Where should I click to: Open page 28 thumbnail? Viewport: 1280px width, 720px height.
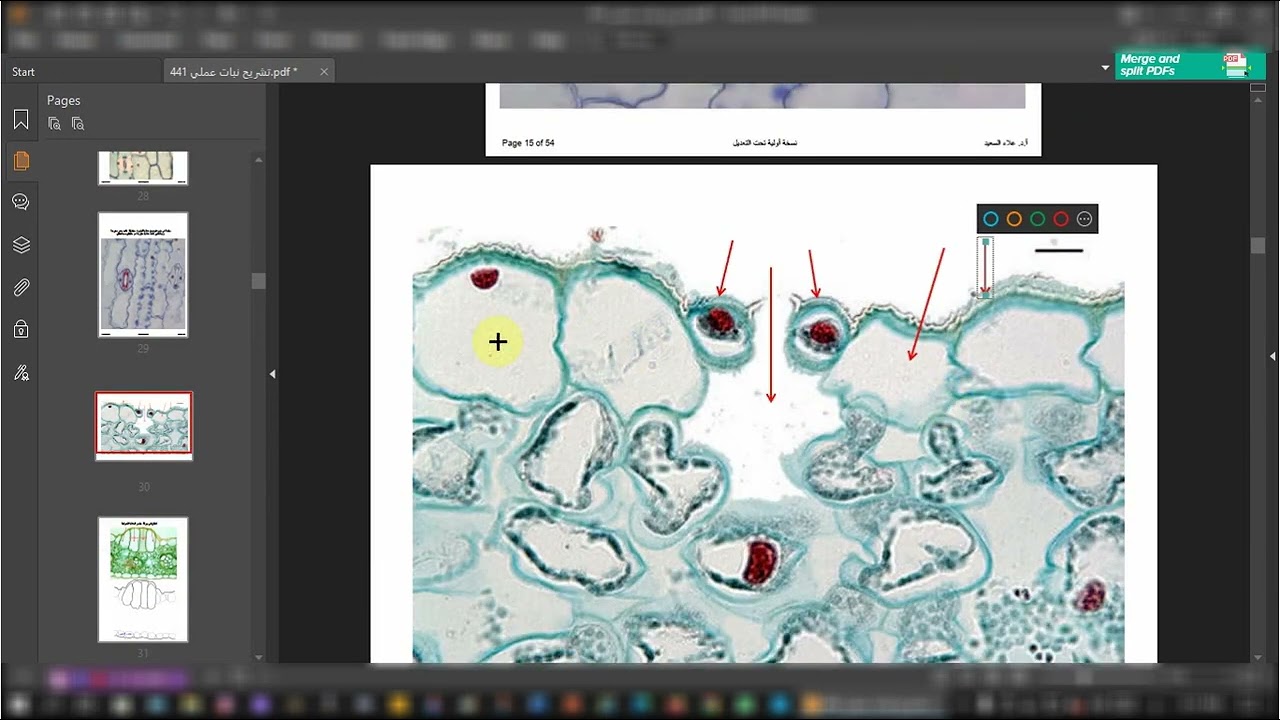pyautogui.click(x=143, y=168)
